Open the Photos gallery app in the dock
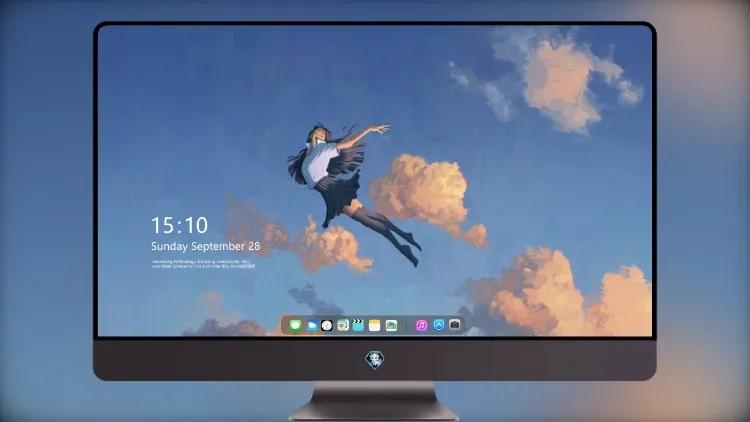The image size is (750, 422). 391,325
